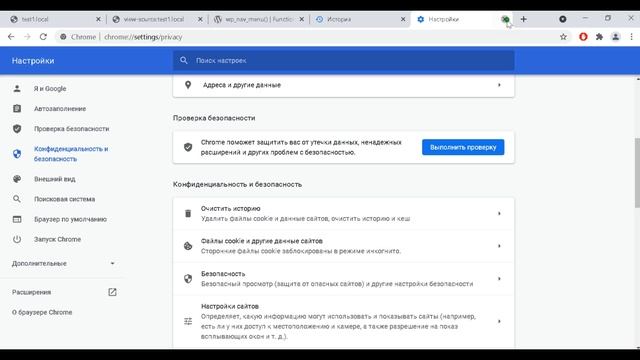This screenshot has width=640, height=360.
Task: Click the clipboard icon for Автозаполнение
Action: 17,109
